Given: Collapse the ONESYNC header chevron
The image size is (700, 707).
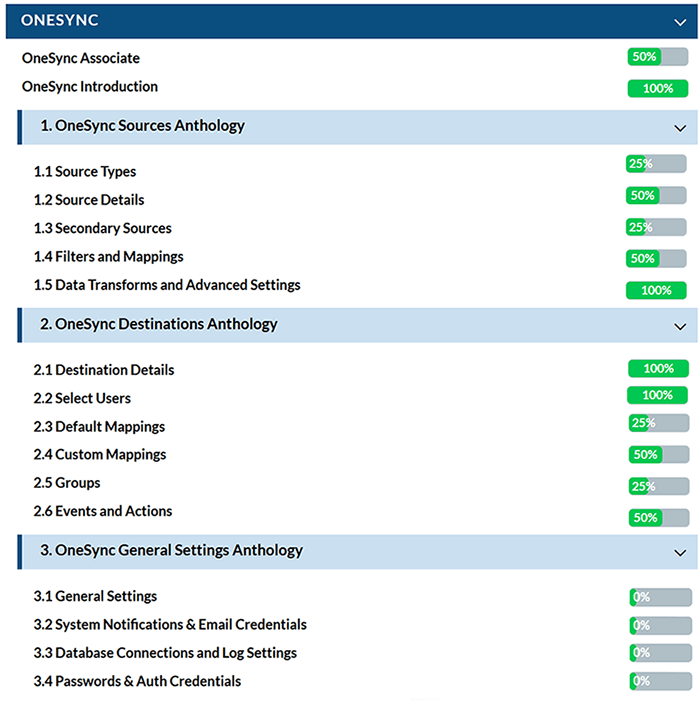Looking at the screenshot, I should coord(680,22).
